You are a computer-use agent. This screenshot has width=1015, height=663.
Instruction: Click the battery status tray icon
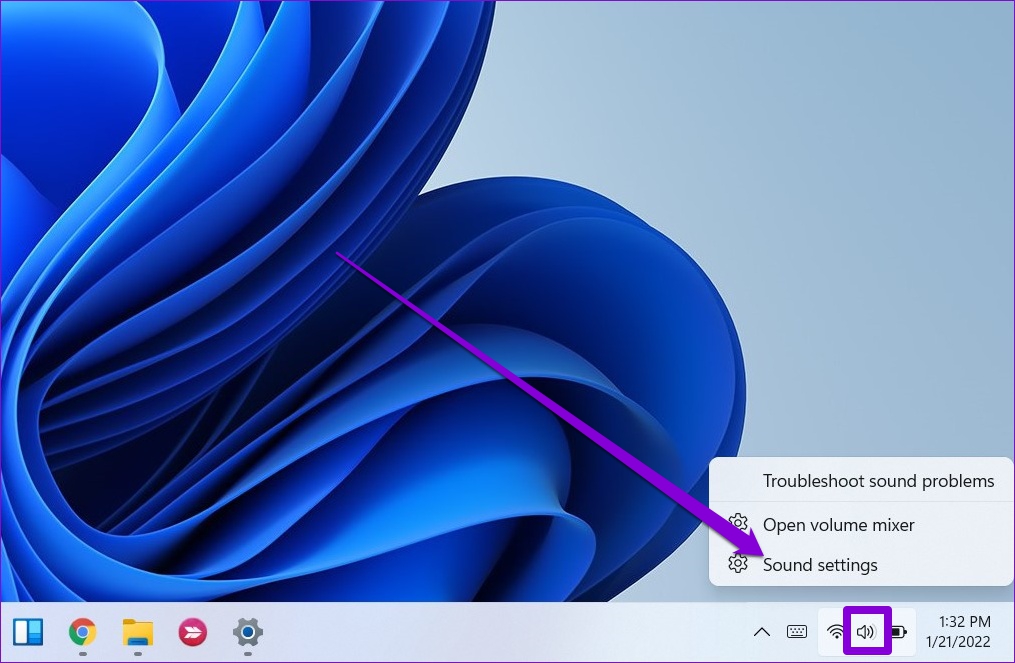coord(898,632)
